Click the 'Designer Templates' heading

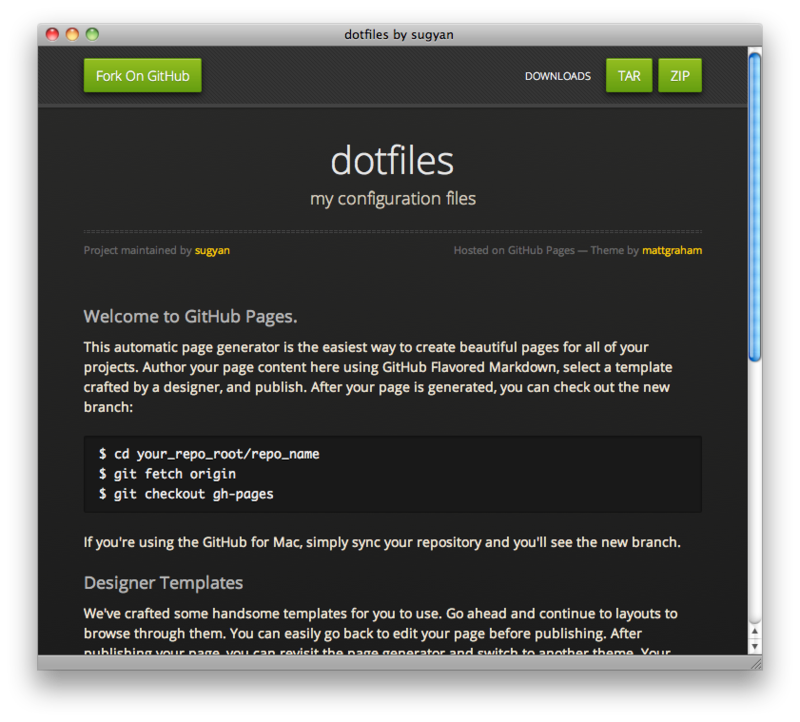click(163, 583)
